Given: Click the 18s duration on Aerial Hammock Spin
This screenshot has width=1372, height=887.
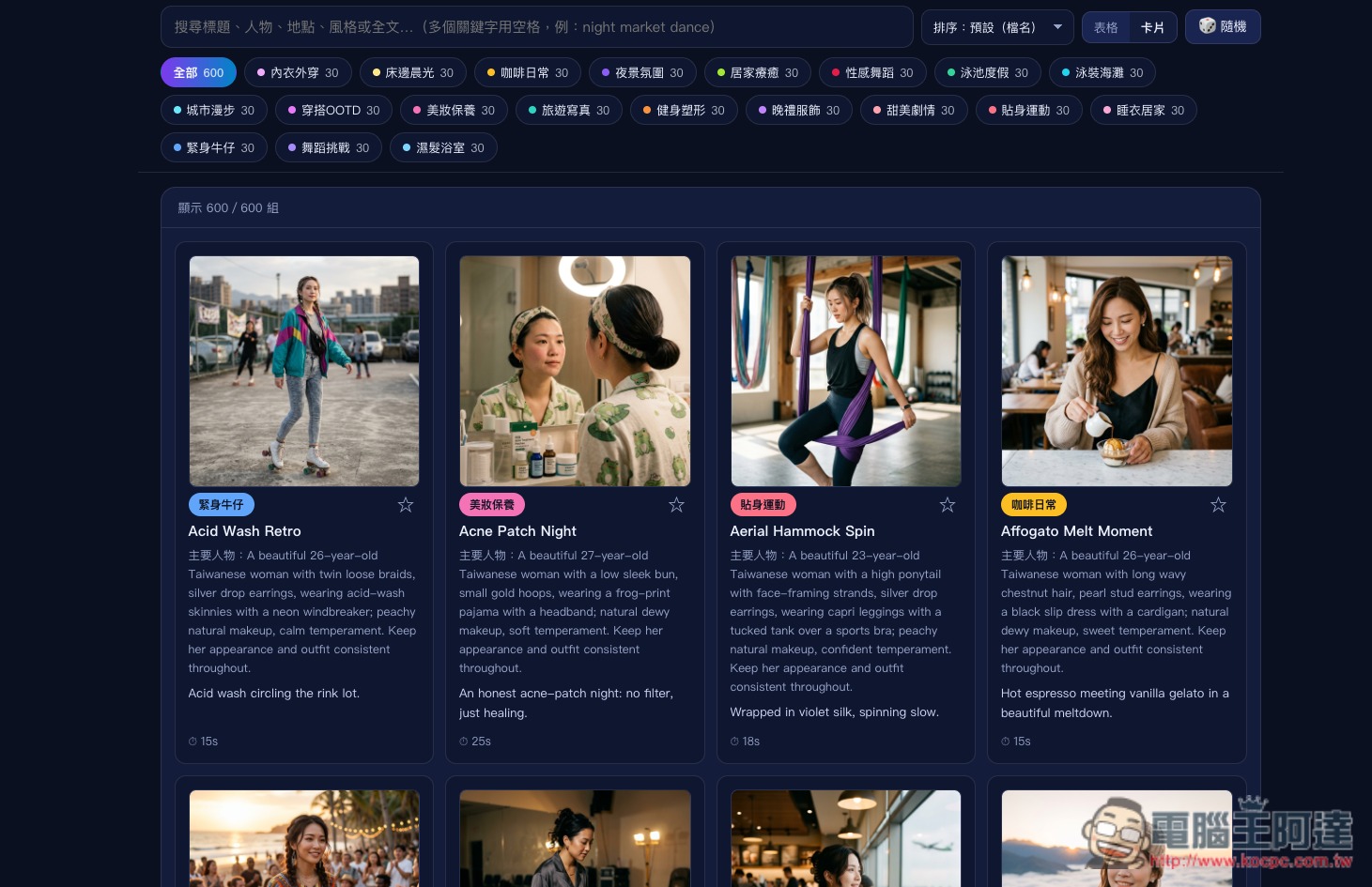Looking at the screenshot, I should (x=746, y=742).
